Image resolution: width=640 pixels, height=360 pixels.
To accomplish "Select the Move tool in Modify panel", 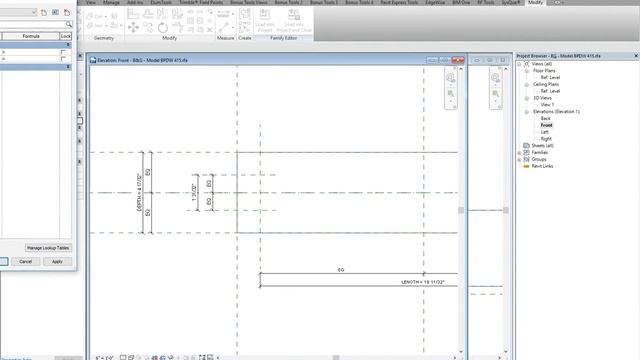I will click(x=133, y=27).
